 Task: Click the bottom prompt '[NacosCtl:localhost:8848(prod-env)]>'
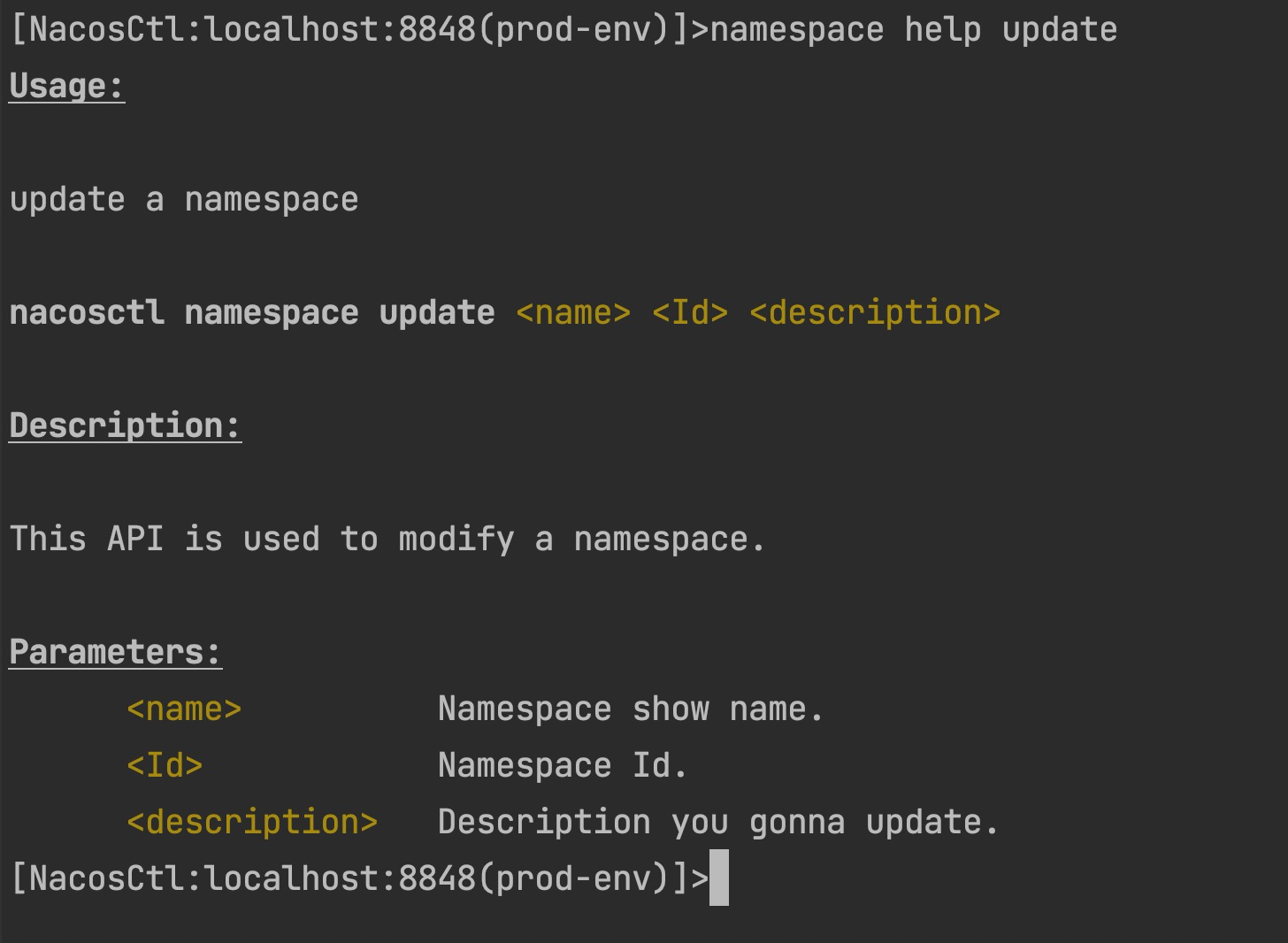coord(360,878)
